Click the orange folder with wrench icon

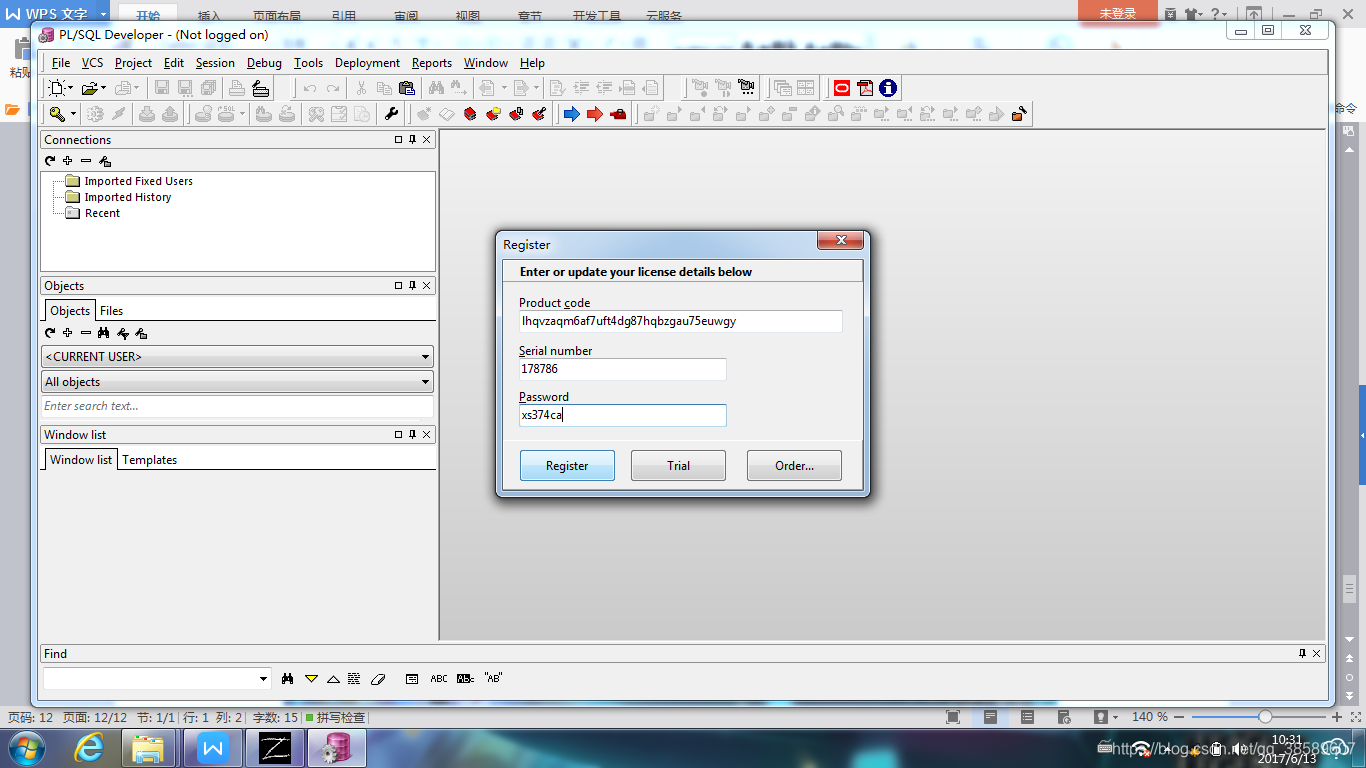tap(1019, 114)
